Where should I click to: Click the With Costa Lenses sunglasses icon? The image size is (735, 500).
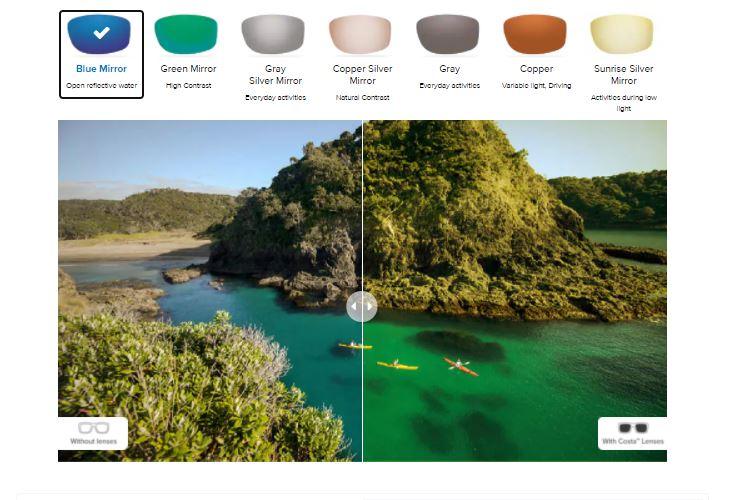633,428
